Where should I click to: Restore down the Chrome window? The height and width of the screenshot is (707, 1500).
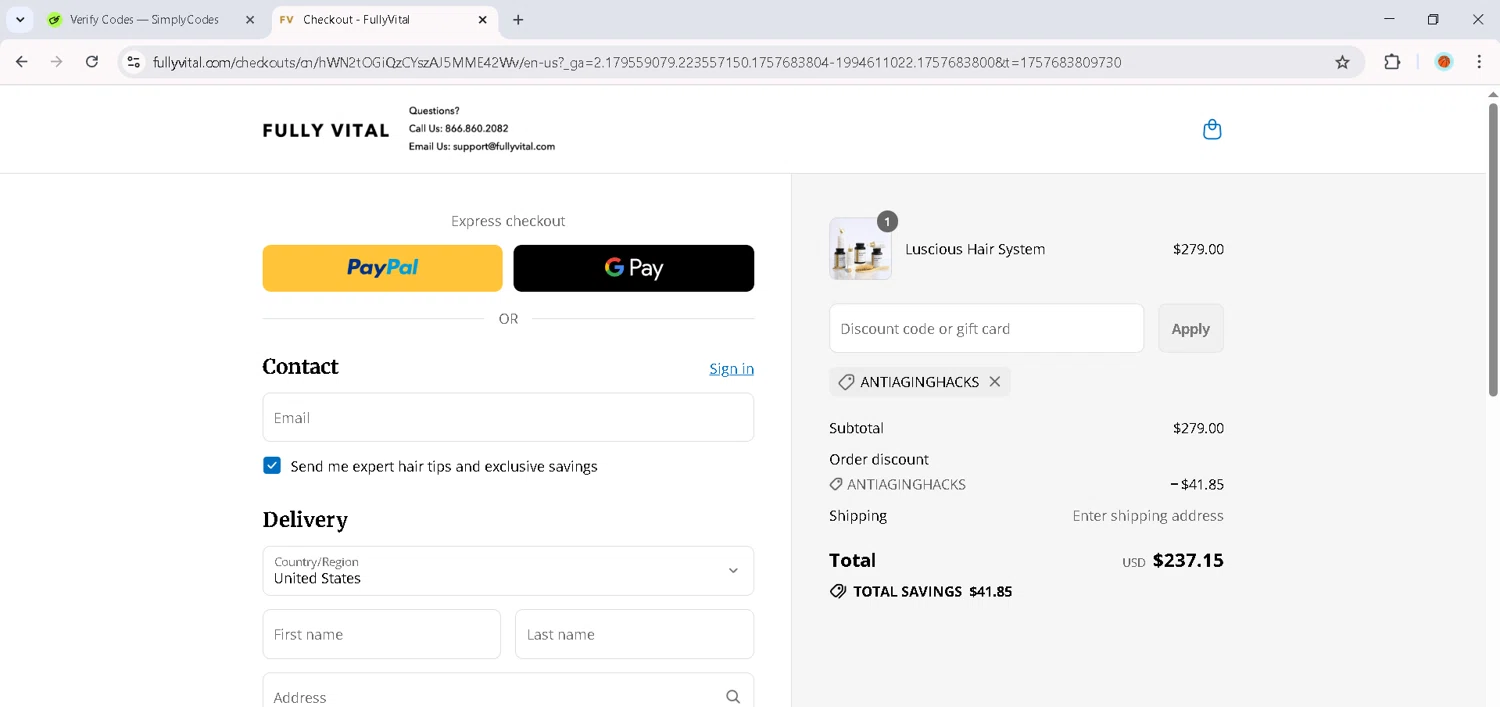pos(1433,19)
